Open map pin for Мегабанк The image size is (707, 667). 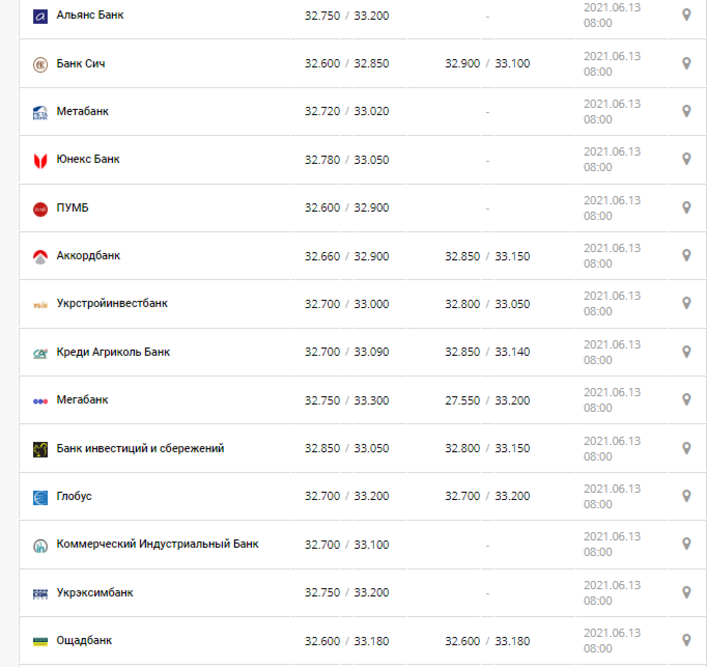686,400
